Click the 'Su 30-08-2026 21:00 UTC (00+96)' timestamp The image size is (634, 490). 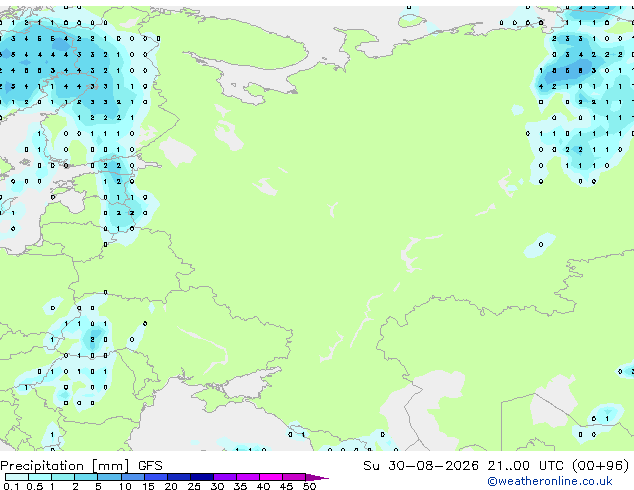click(496, 465)
